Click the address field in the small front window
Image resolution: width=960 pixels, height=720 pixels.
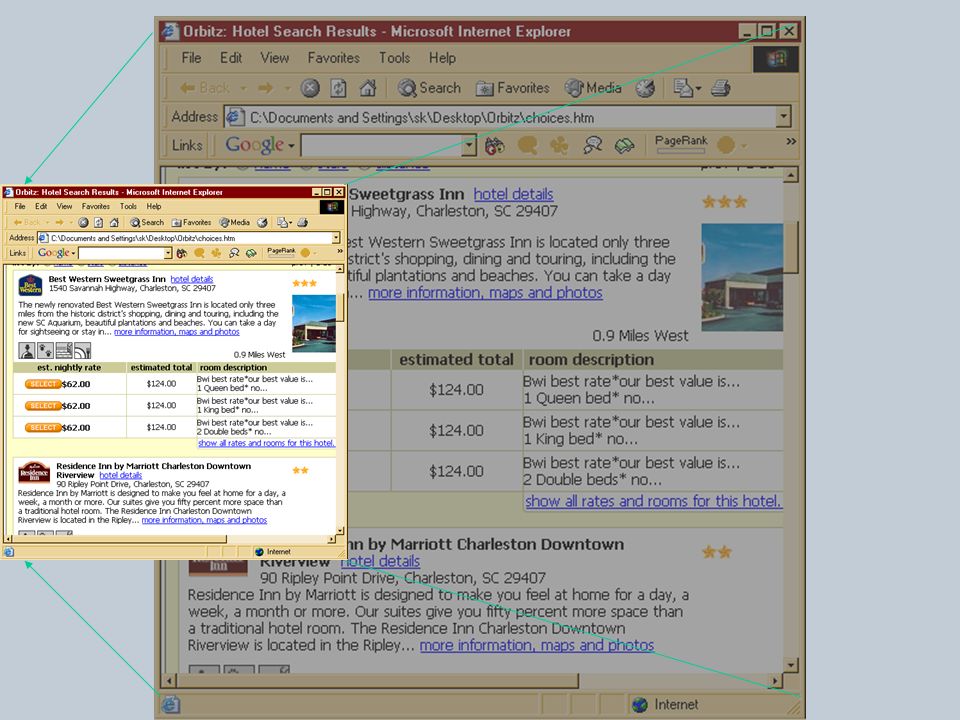click(x=189, y=238)
